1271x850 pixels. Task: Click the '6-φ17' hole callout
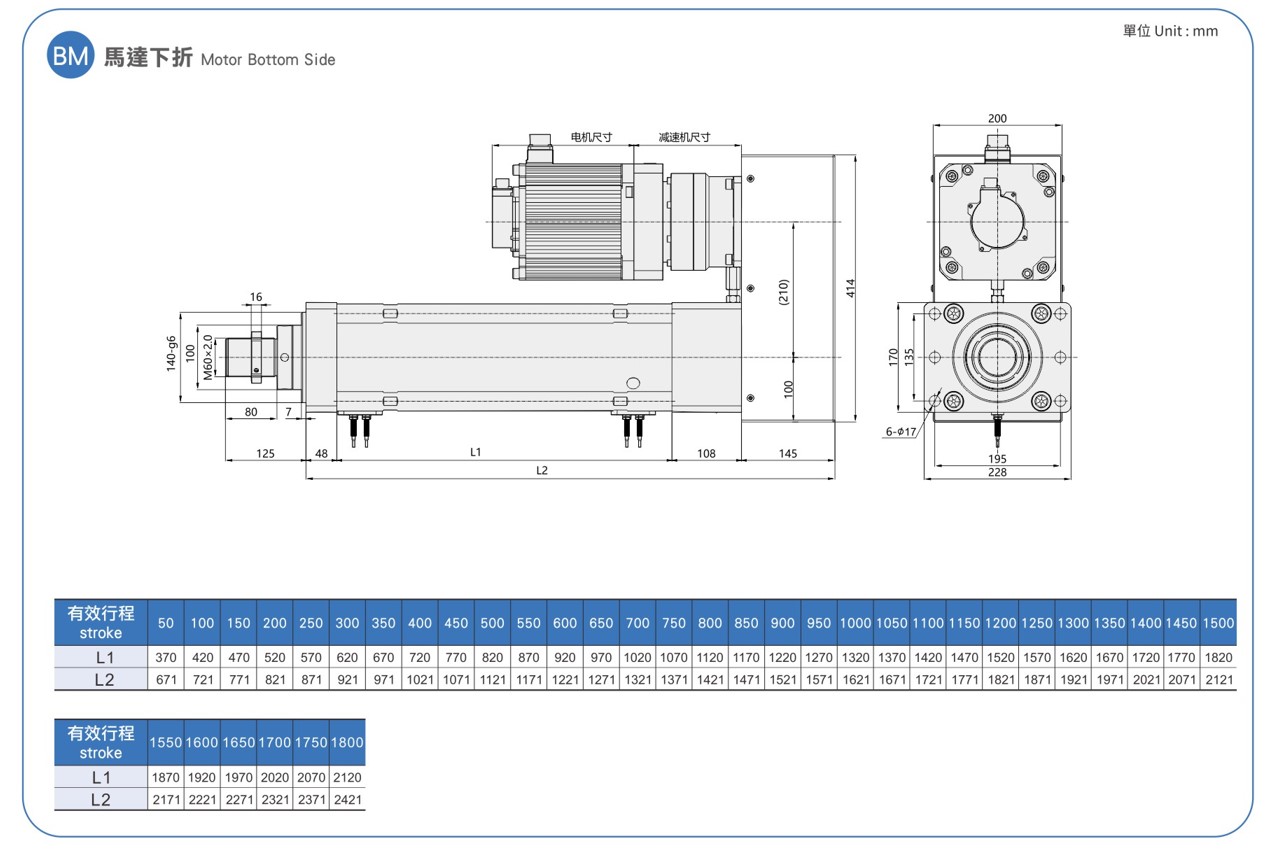(x=900, y=432)
